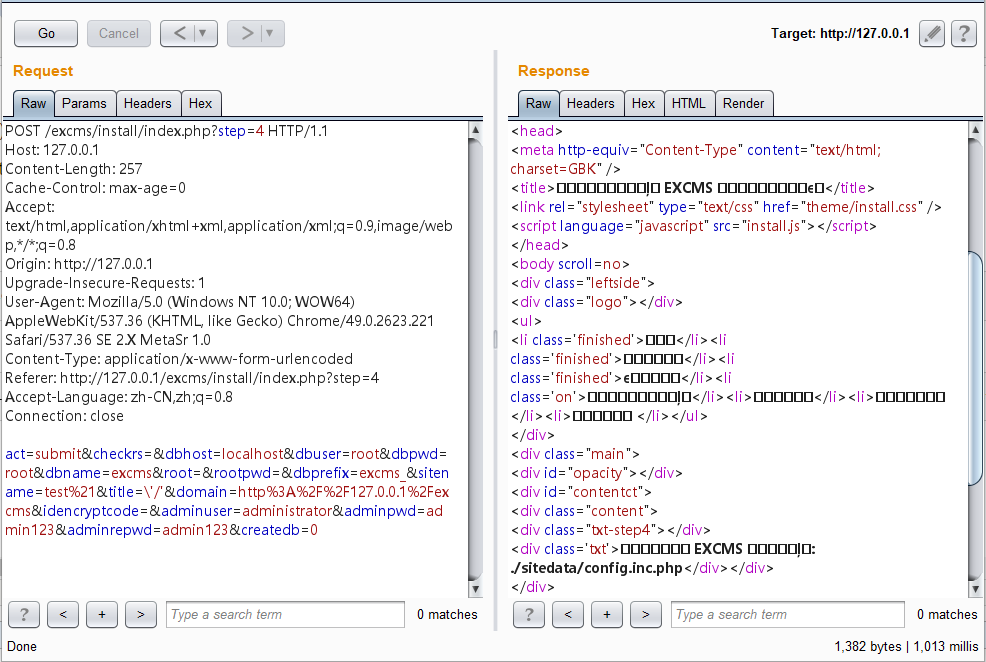Click the adminuser=administrator parameter

pyautogui.click(x=246, y=511)
